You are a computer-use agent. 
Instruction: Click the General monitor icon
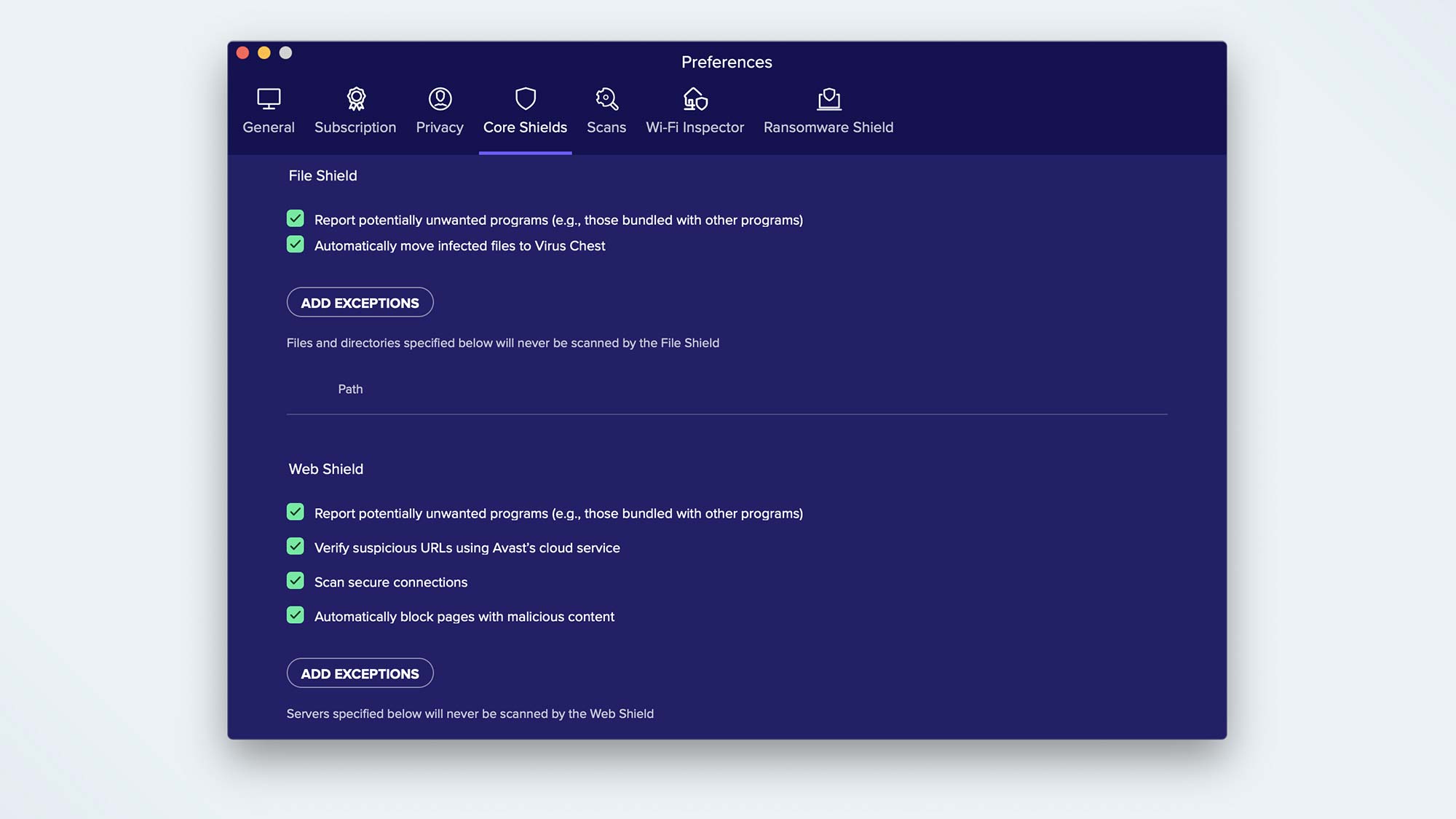click(269, 99)
